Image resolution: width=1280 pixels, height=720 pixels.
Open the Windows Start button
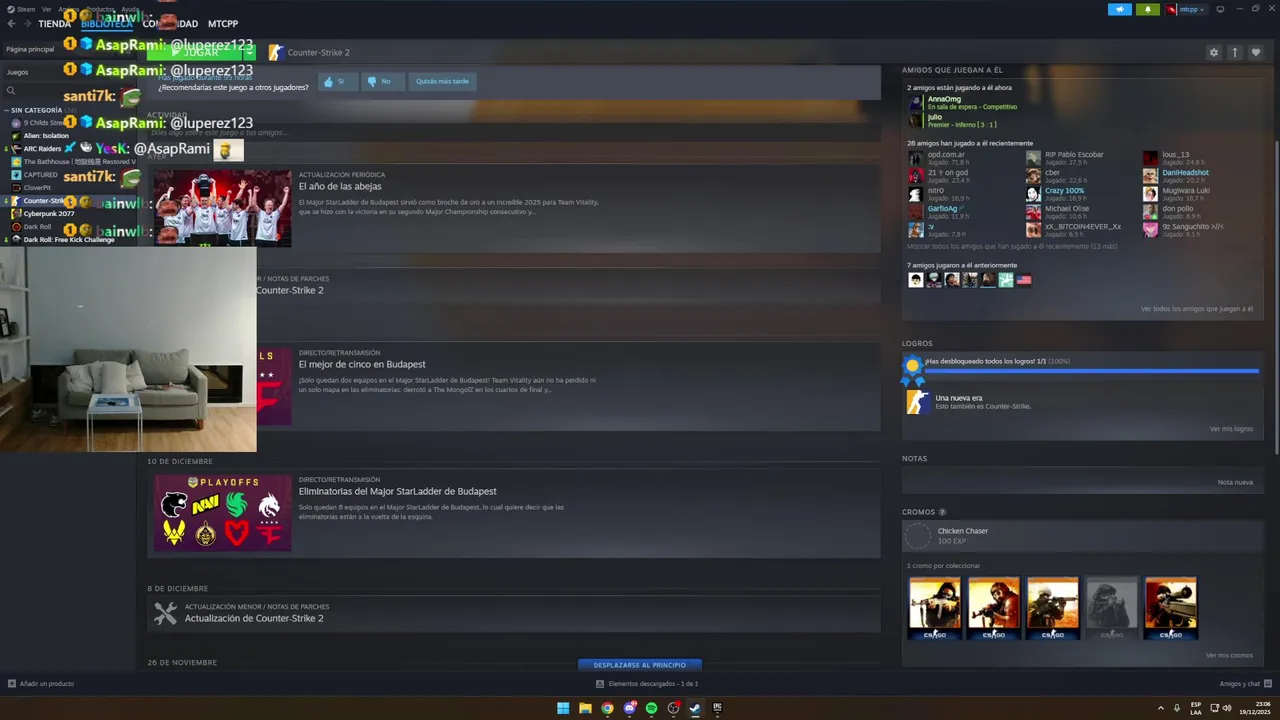click(563, 708)
